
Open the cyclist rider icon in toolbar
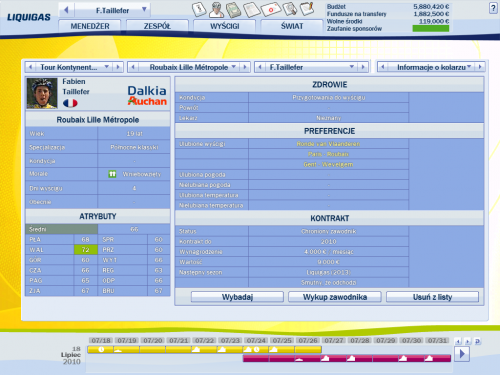216,10
